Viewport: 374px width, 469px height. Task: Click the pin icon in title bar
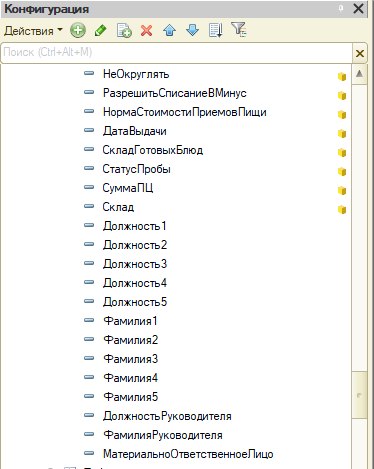tap(341, 8)
